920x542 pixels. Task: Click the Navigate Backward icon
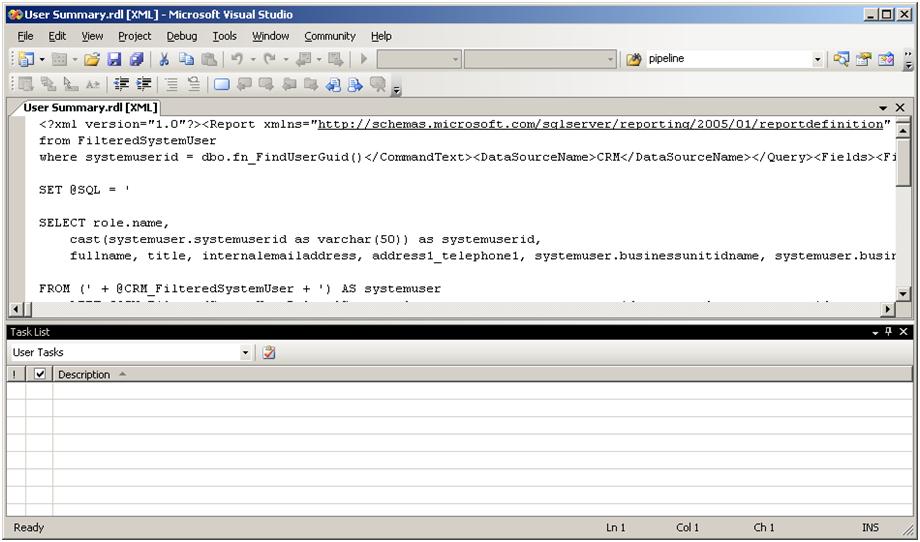[303, 59]
